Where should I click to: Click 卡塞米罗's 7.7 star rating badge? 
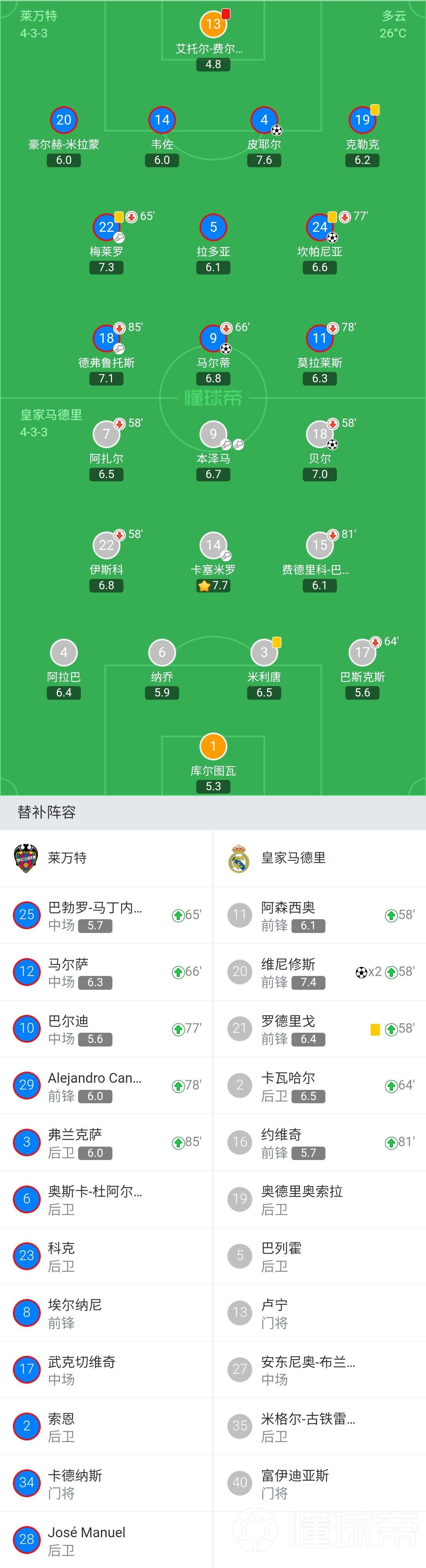click(x=213, y=586)
